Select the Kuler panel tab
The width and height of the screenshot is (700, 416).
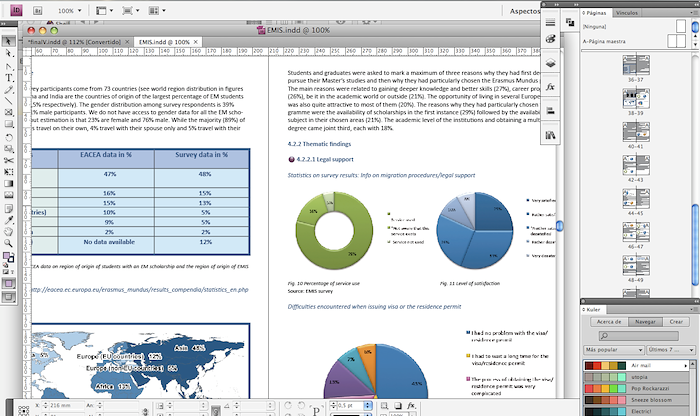pos(593,309)
